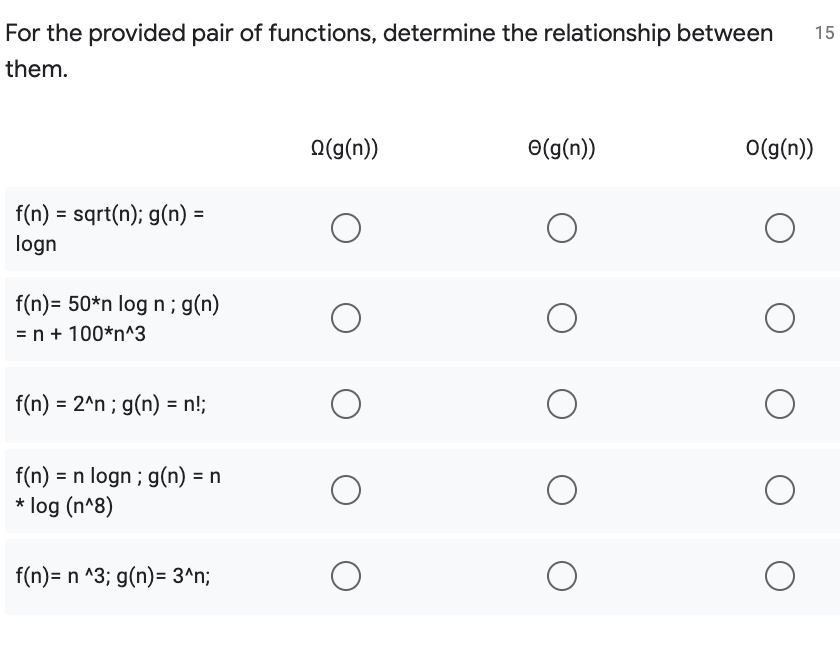840x646 pixels.
Task: Click the f(n) = 2^n row label
Action: click(111, 404)
